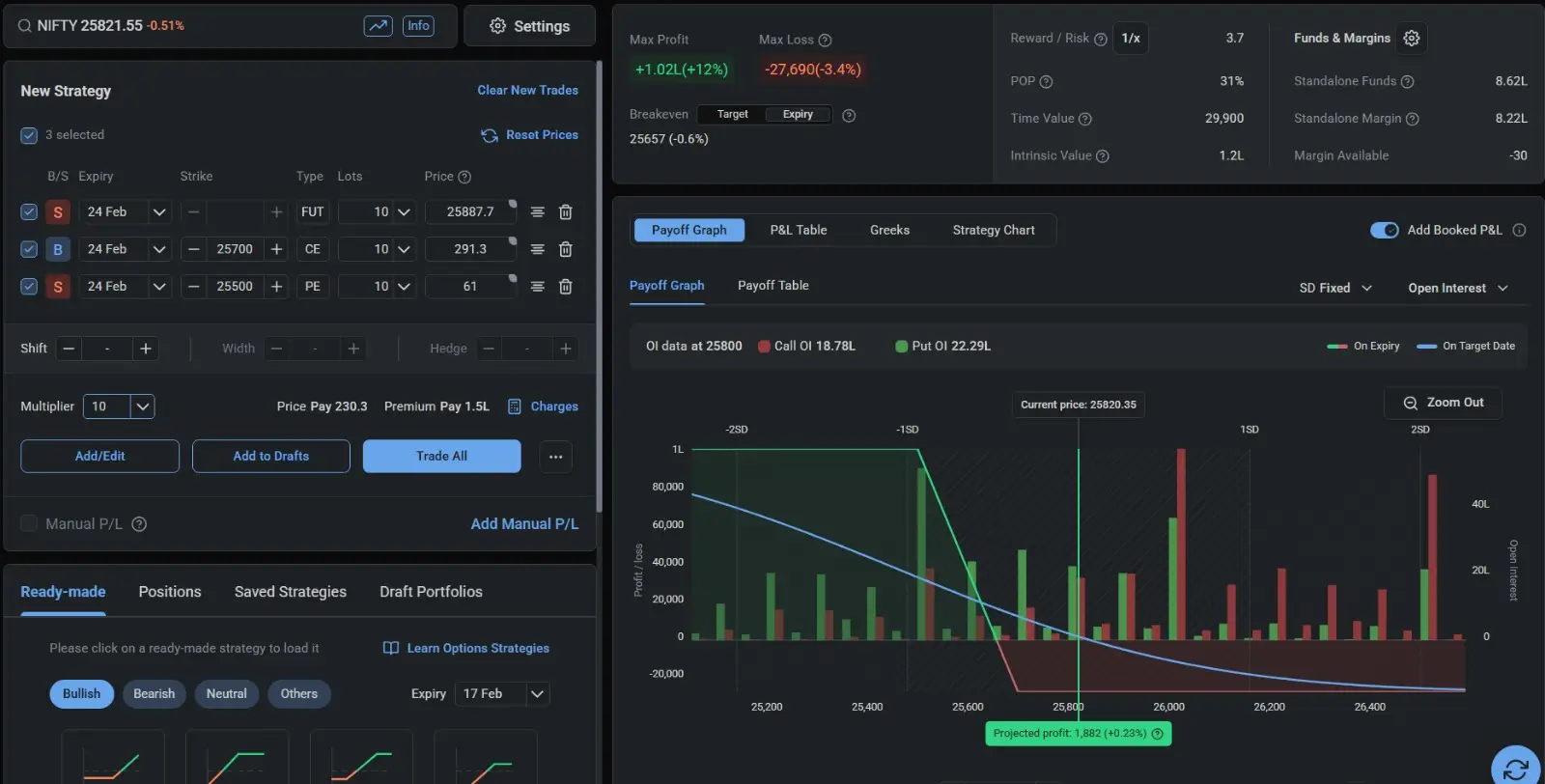
Task: Click the Reset Prices refresh icon
Action: [x=490, y=135]
